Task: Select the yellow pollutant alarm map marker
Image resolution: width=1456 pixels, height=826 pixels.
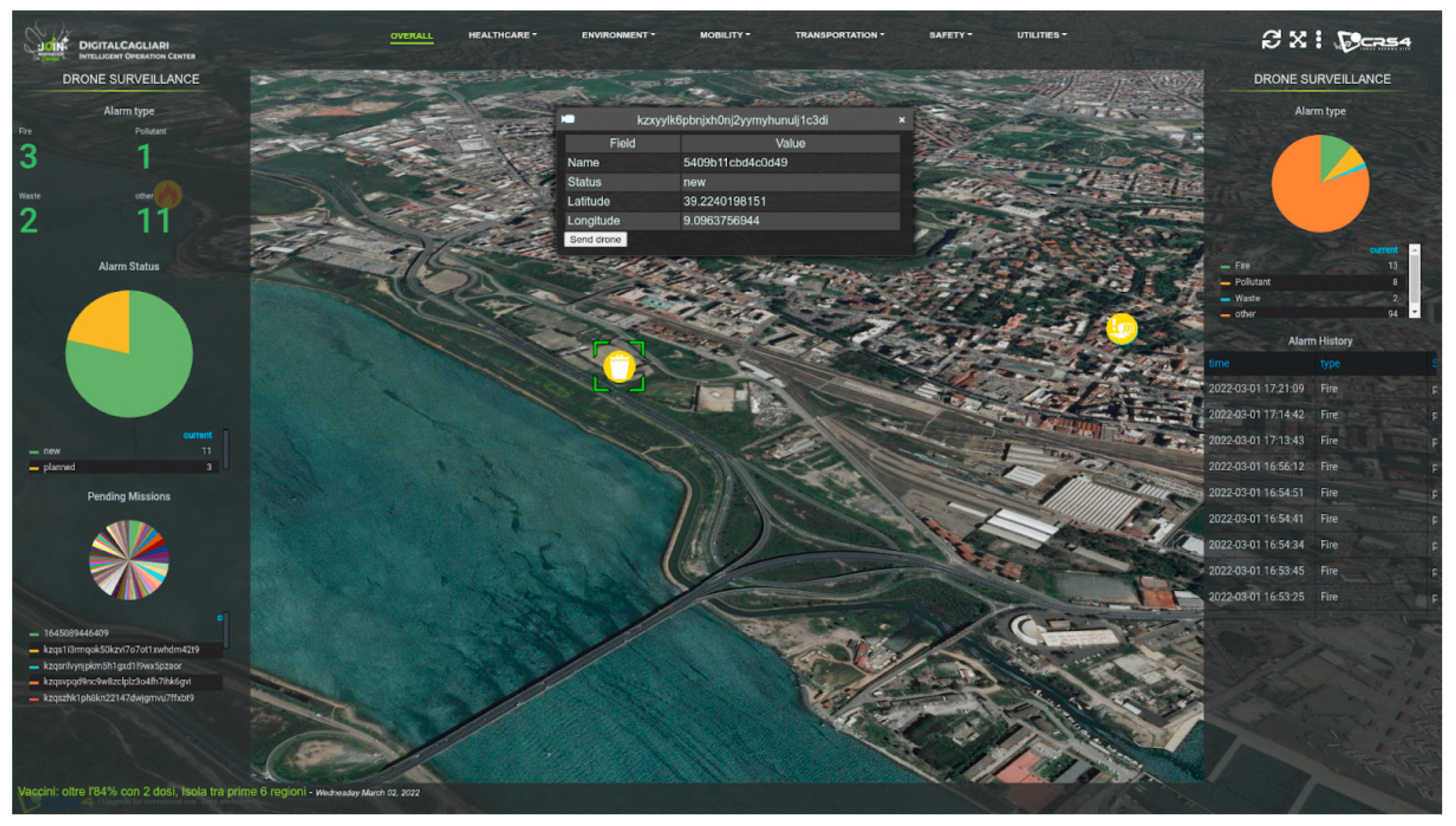Action: click(x=1121, y=328)
